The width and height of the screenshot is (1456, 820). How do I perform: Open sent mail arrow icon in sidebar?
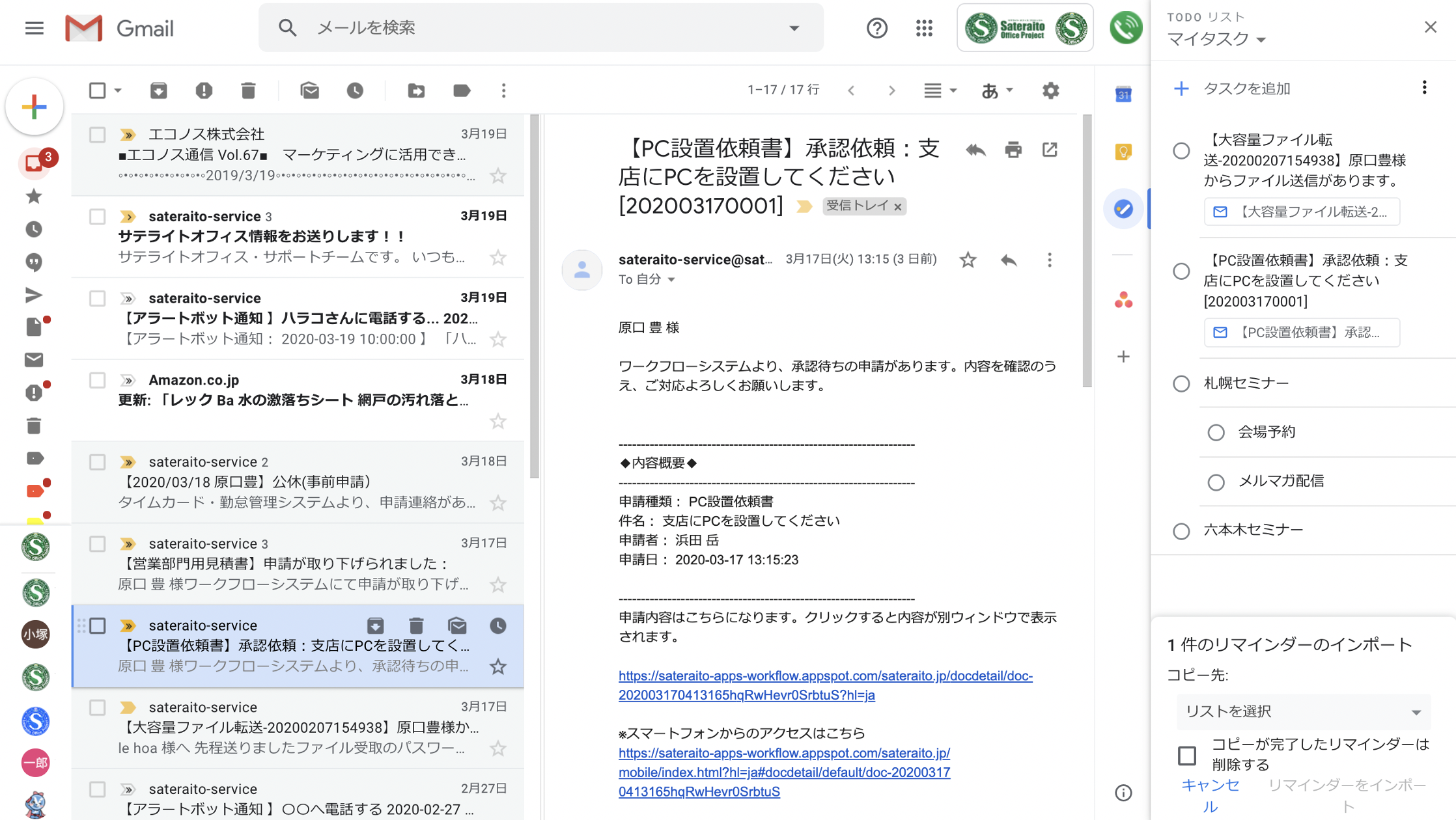(34, 295)
